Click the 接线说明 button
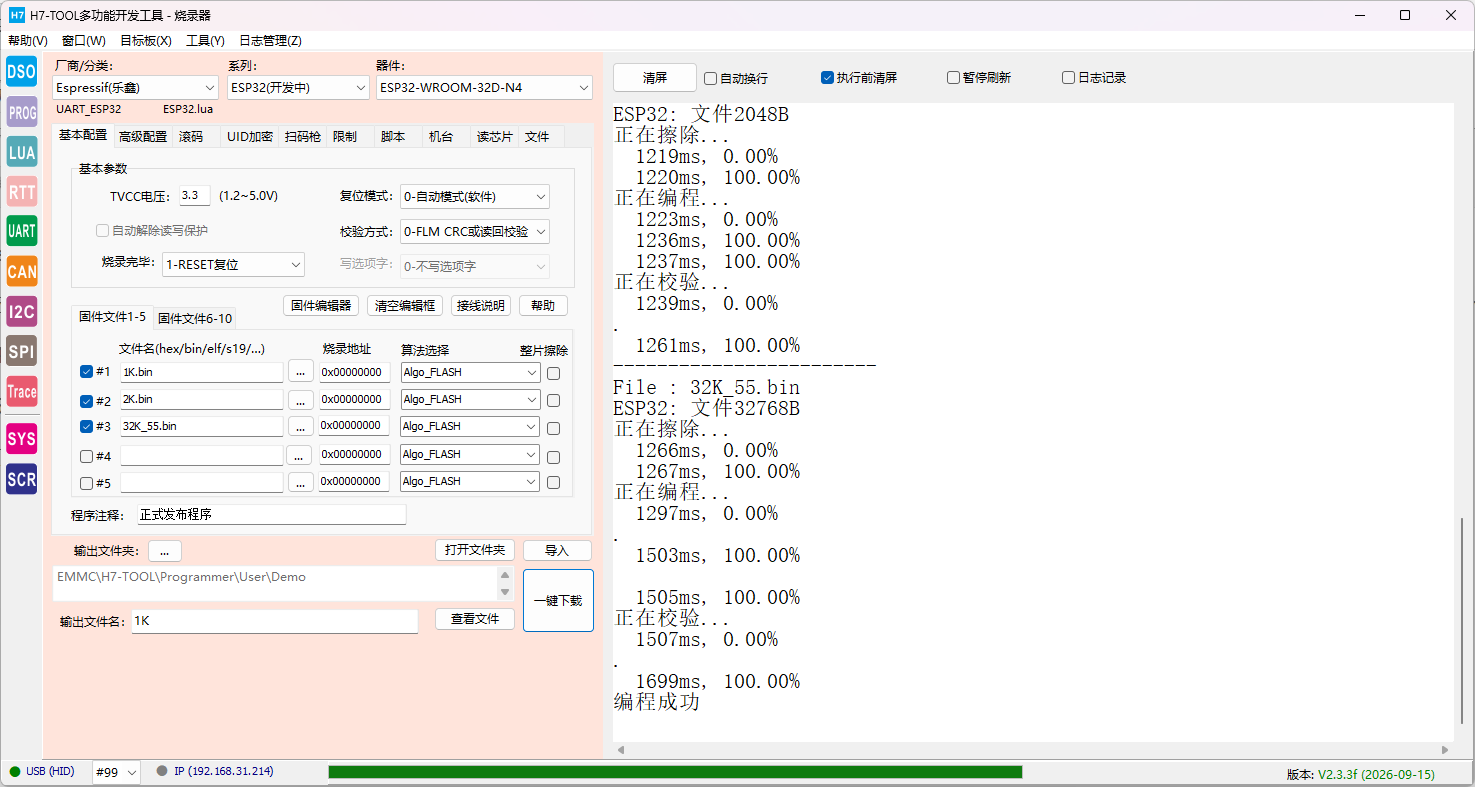Viewport: 1475px width, 787px height. pyautogui.click(x=481, y=306)
